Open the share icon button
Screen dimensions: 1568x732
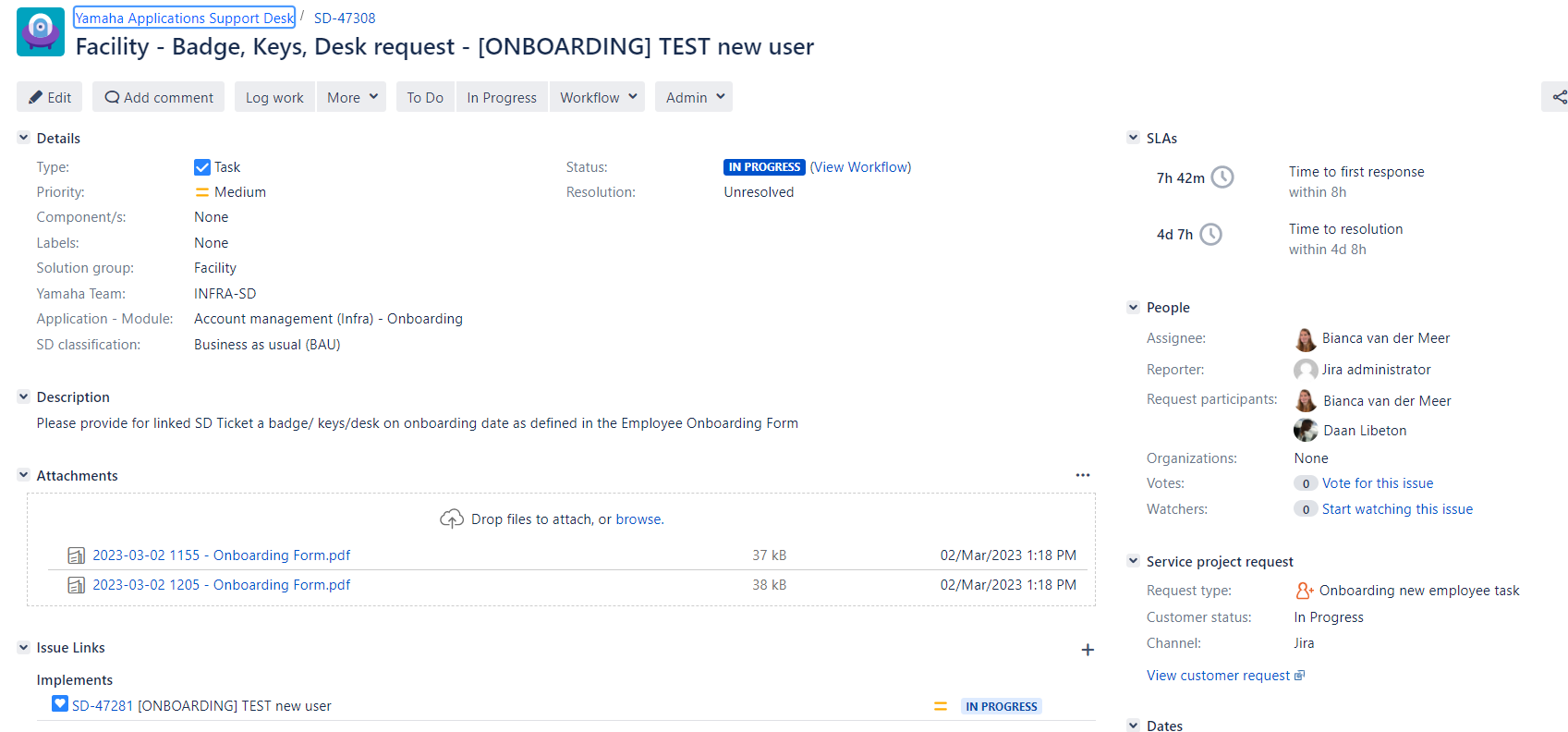pyautogui.click(x=1558, y=97)
